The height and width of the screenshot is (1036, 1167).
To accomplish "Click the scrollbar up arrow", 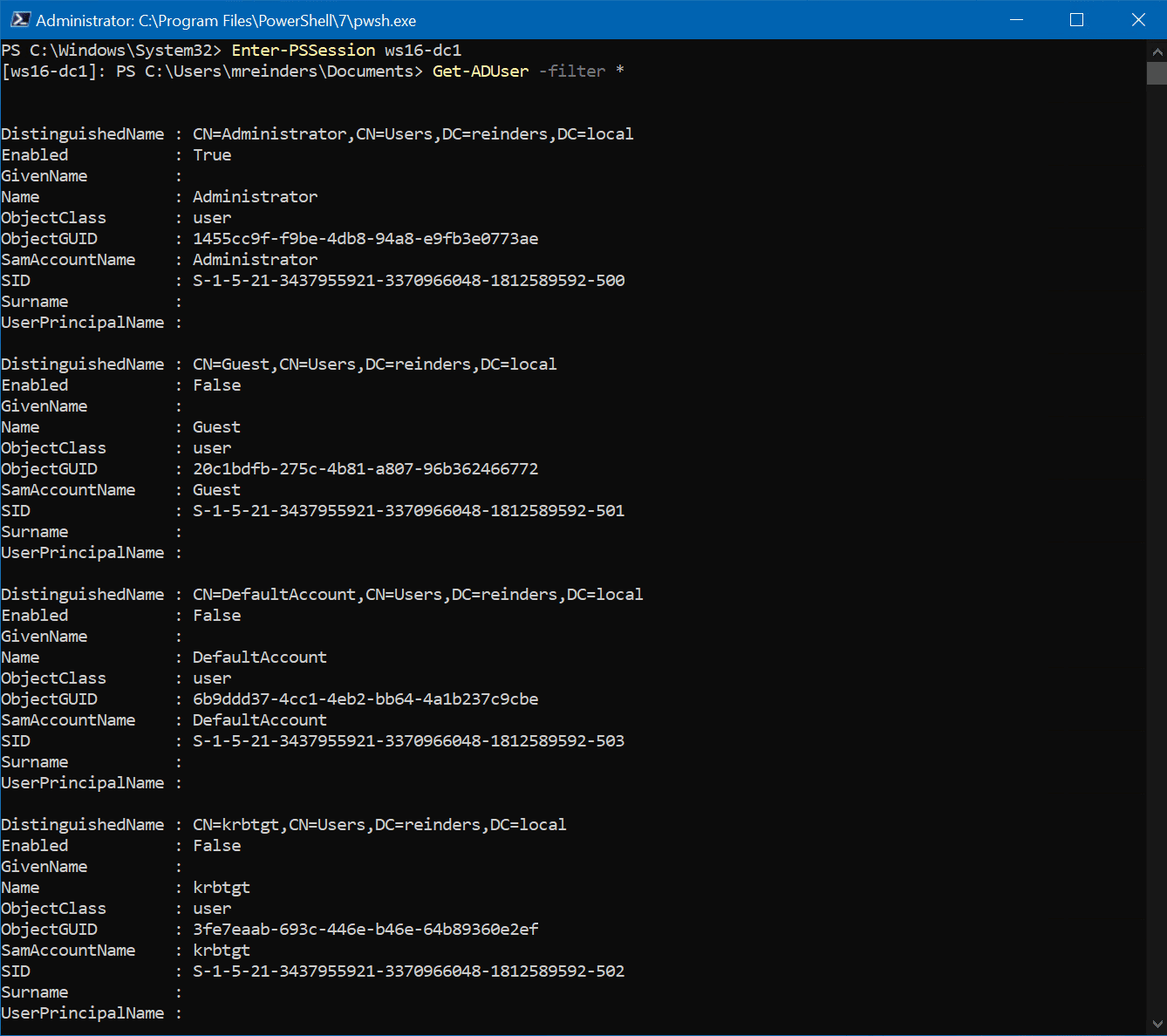I will [1157, 50].
